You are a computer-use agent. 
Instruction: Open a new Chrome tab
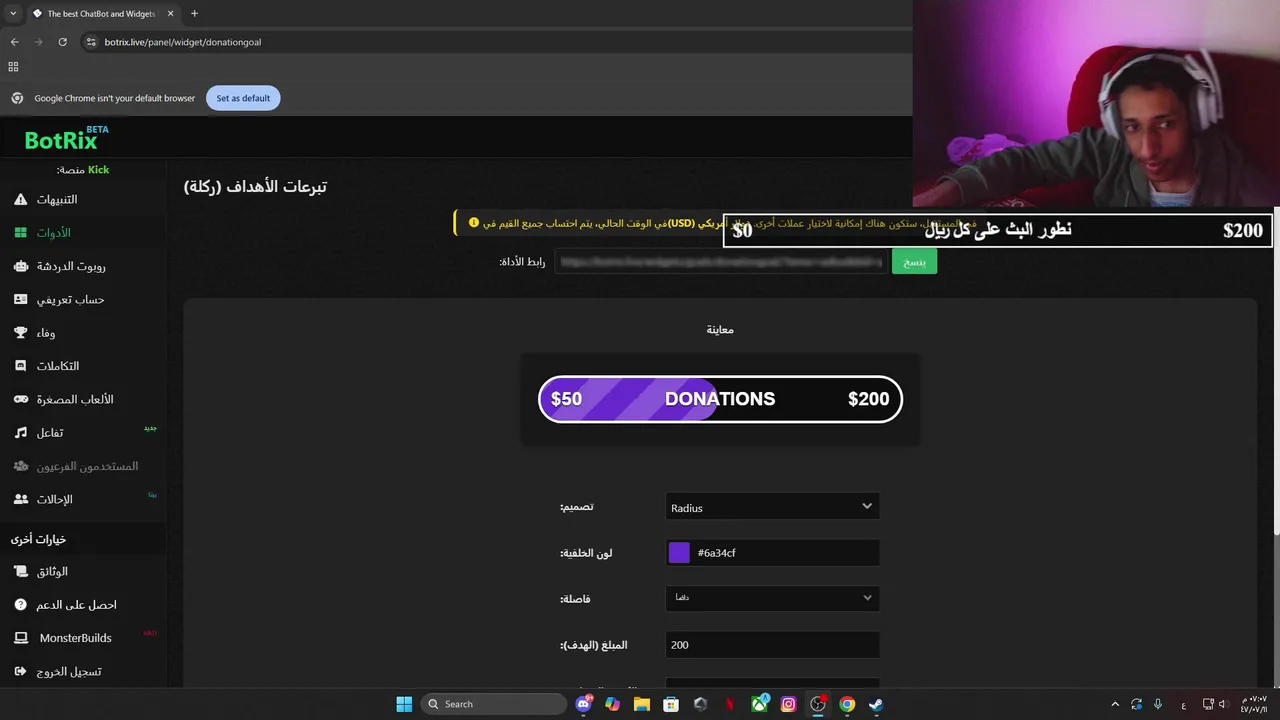194,14
